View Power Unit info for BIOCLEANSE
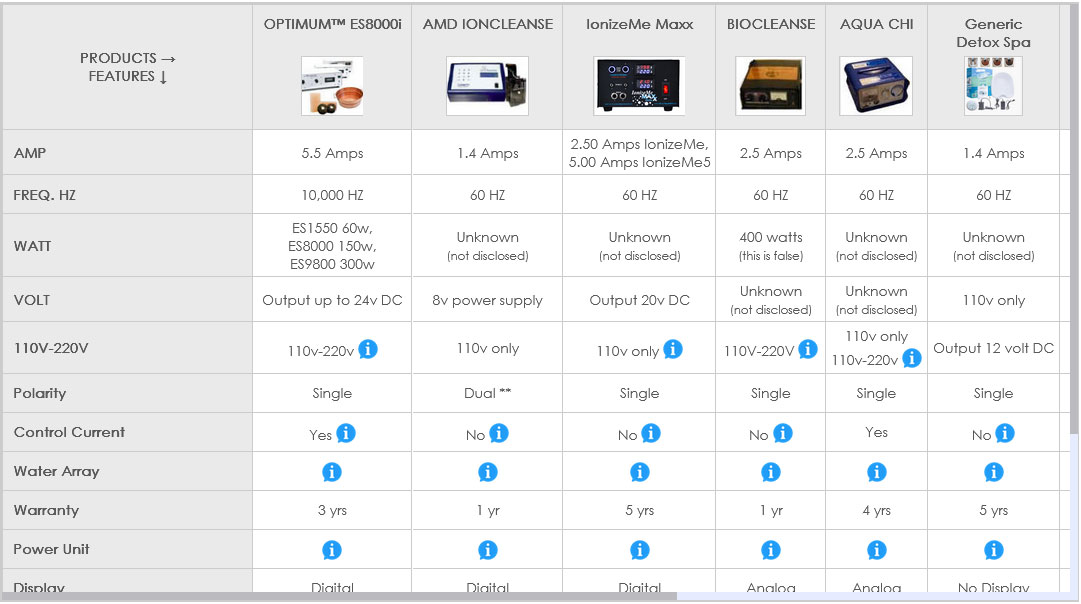The width and height of the screenshot is (1081, 604). pos(771,550)
